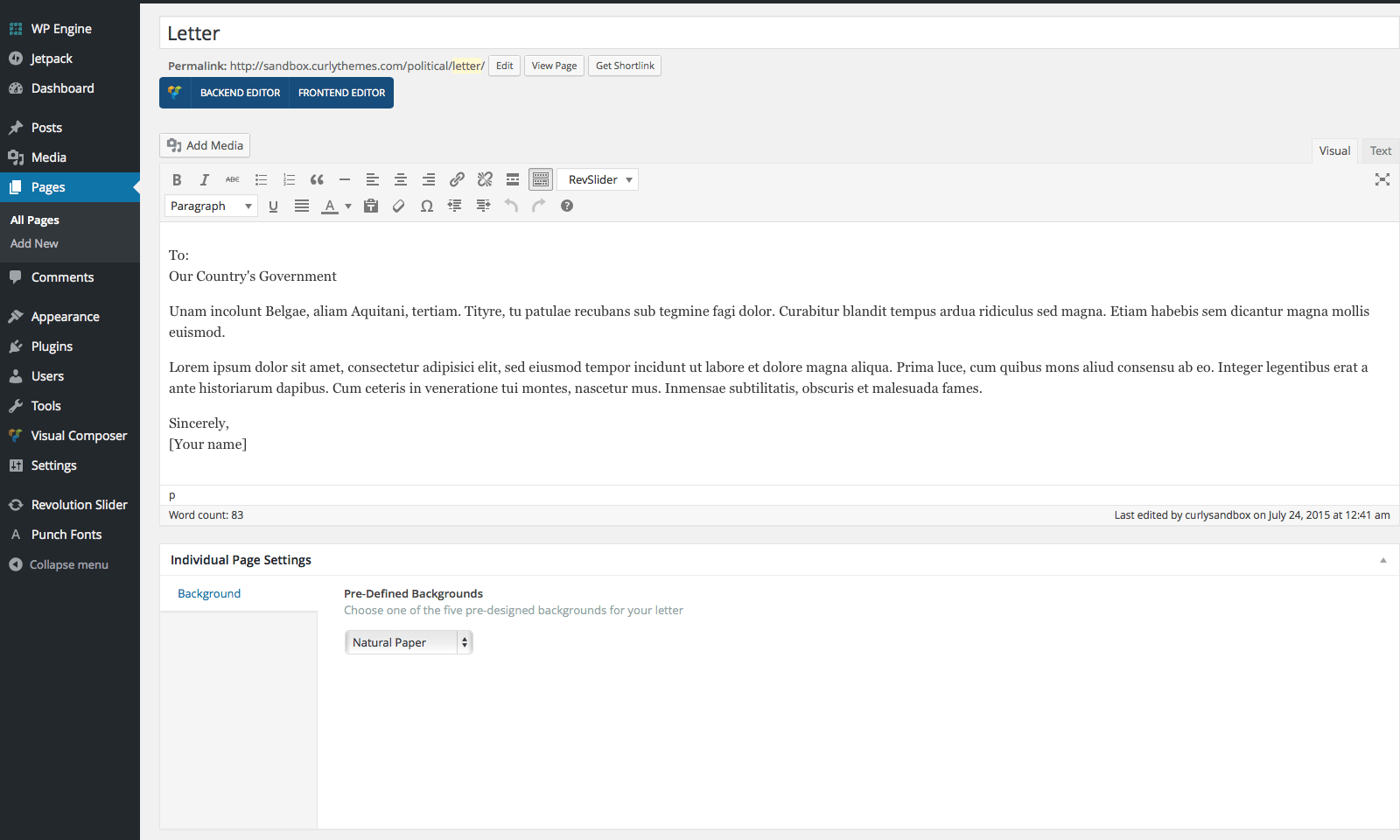Toggle bold formatting in editor toolbar
Viewport: 1400px width, 840px height.
177,179
